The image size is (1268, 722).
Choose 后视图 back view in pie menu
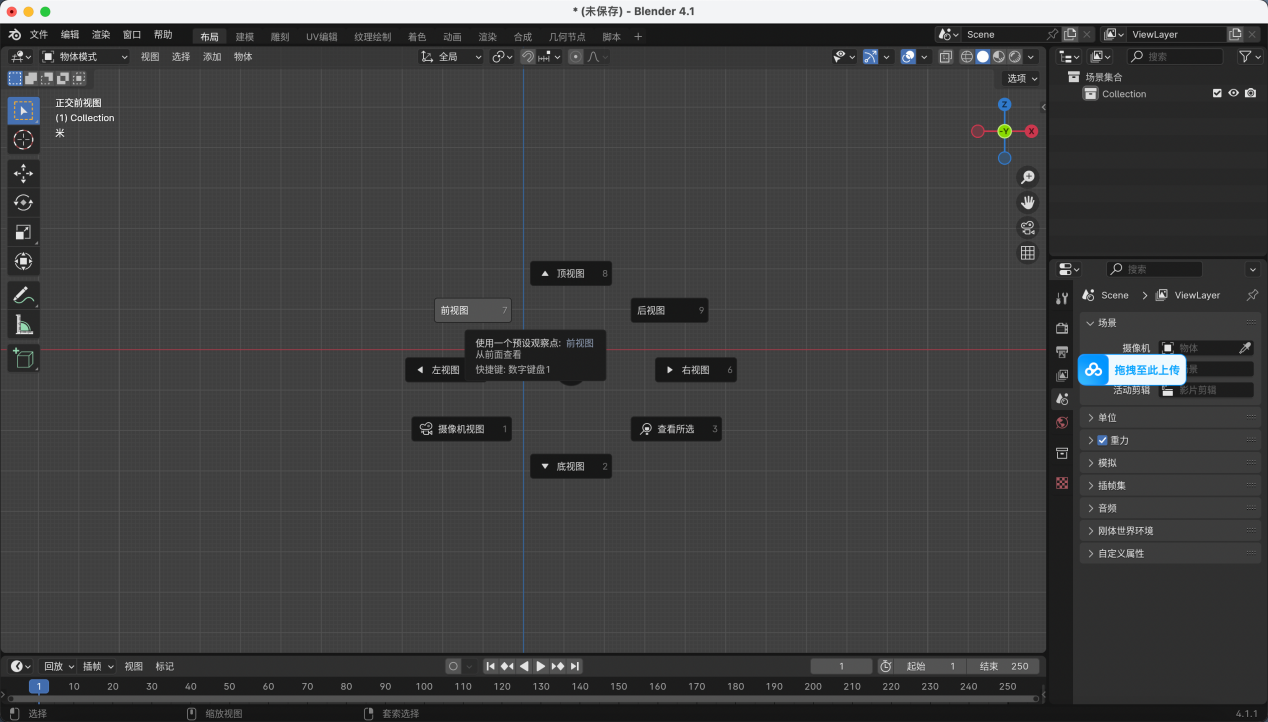coord(669,311)
